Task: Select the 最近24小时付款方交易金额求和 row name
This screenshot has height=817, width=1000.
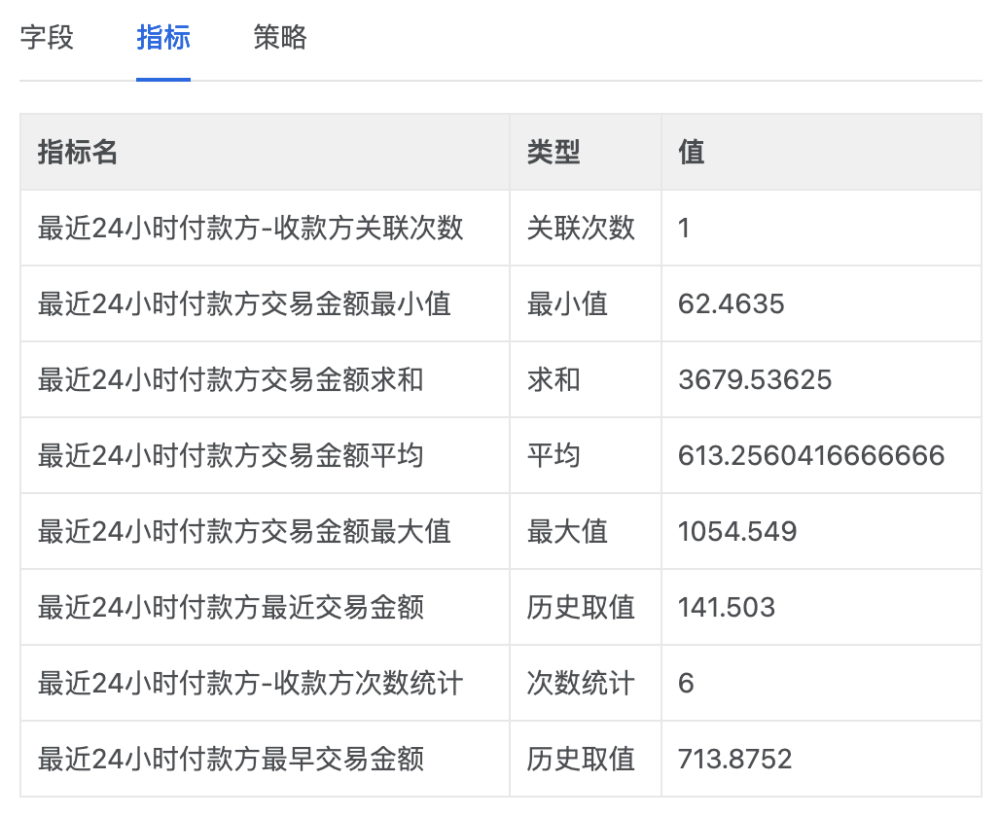Action: coord(230,380)
